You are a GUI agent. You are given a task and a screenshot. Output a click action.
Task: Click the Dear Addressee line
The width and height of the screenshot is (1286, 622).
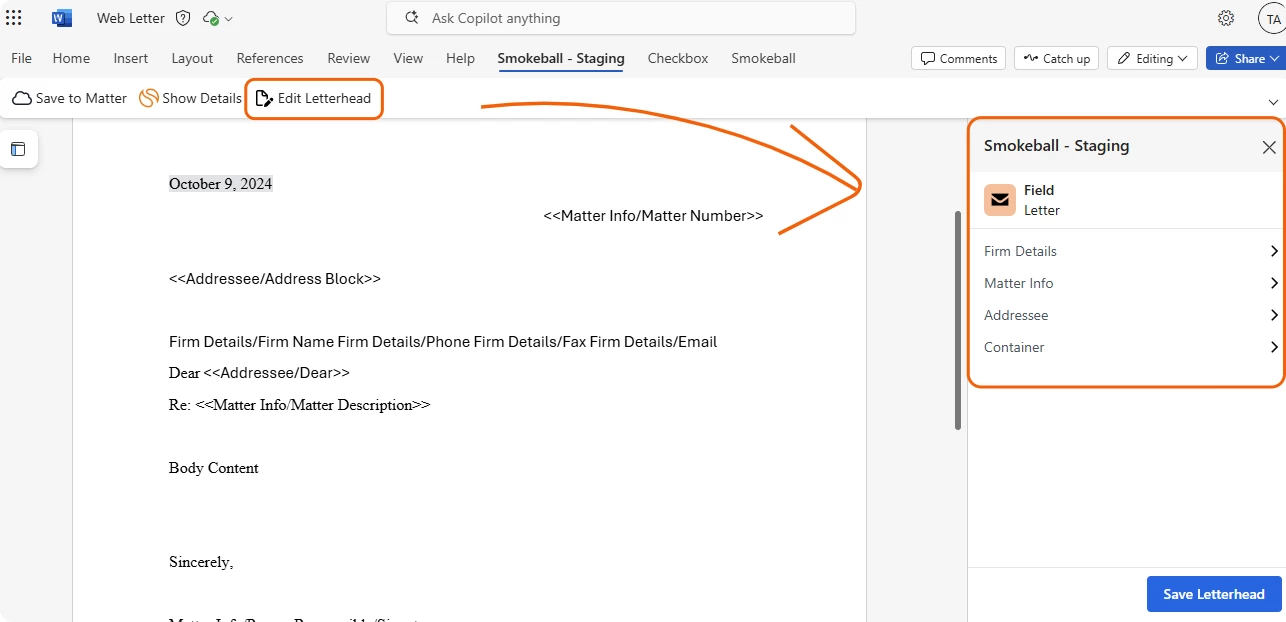pyautogui.click(x=259, y=373)
